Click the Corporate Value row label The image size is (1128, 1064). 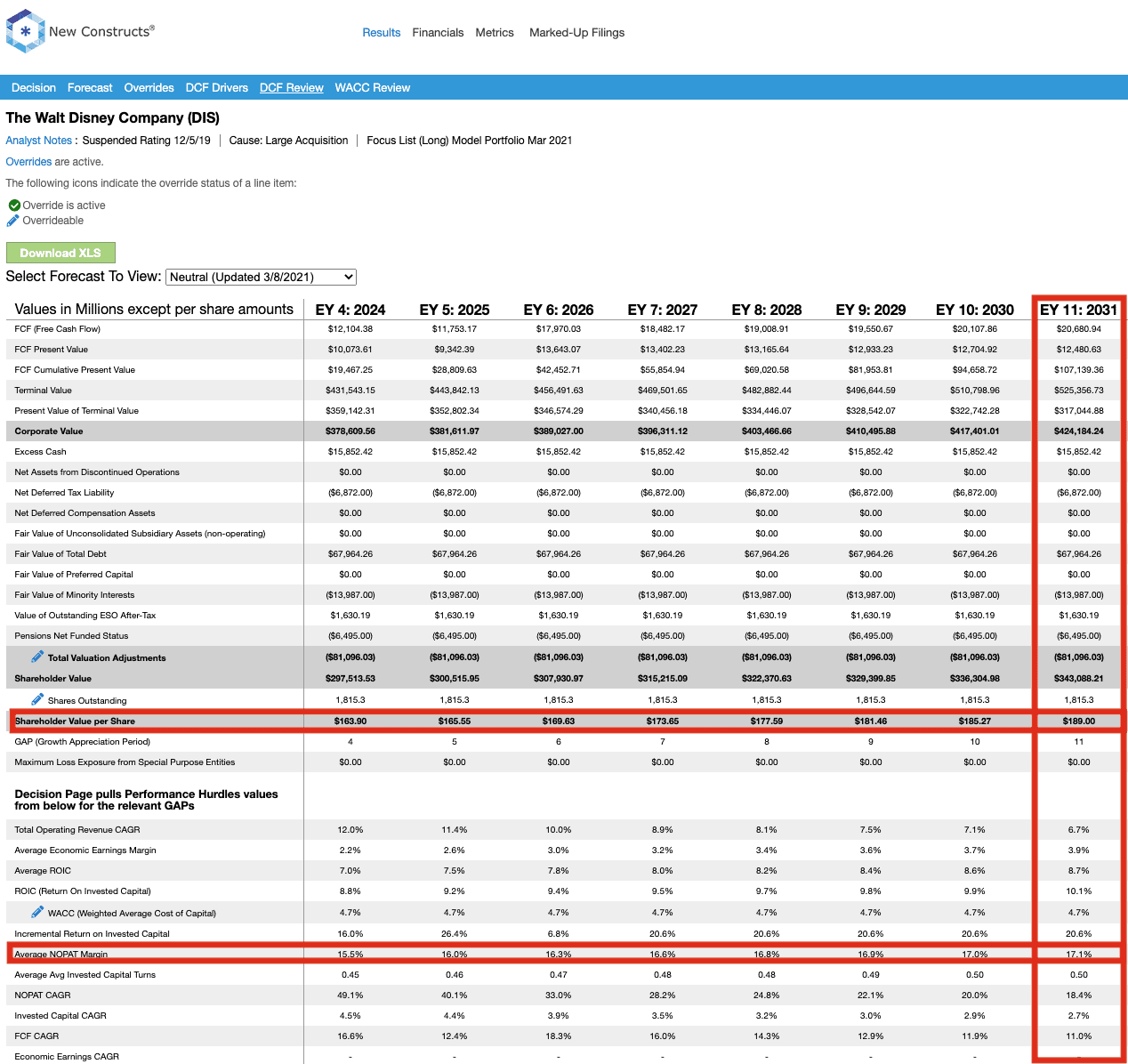coord(49,431)
